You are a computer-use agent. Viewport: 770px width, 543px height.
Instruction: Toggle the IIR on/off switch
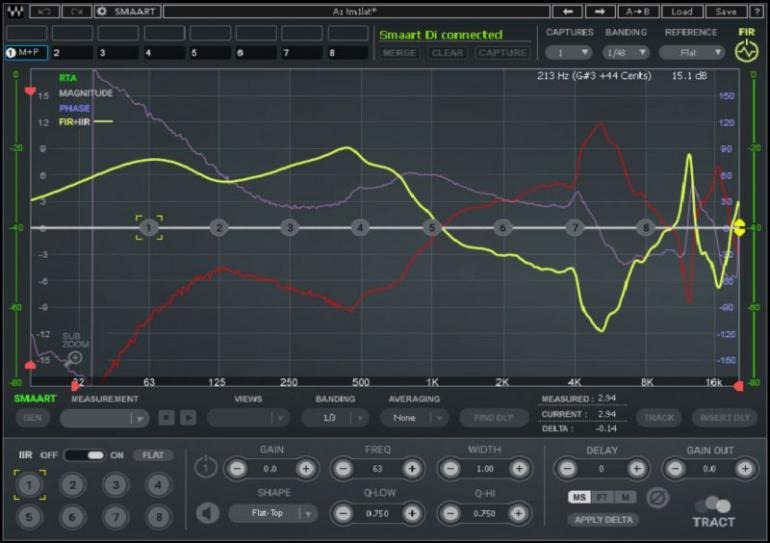[x=84, y=455]
